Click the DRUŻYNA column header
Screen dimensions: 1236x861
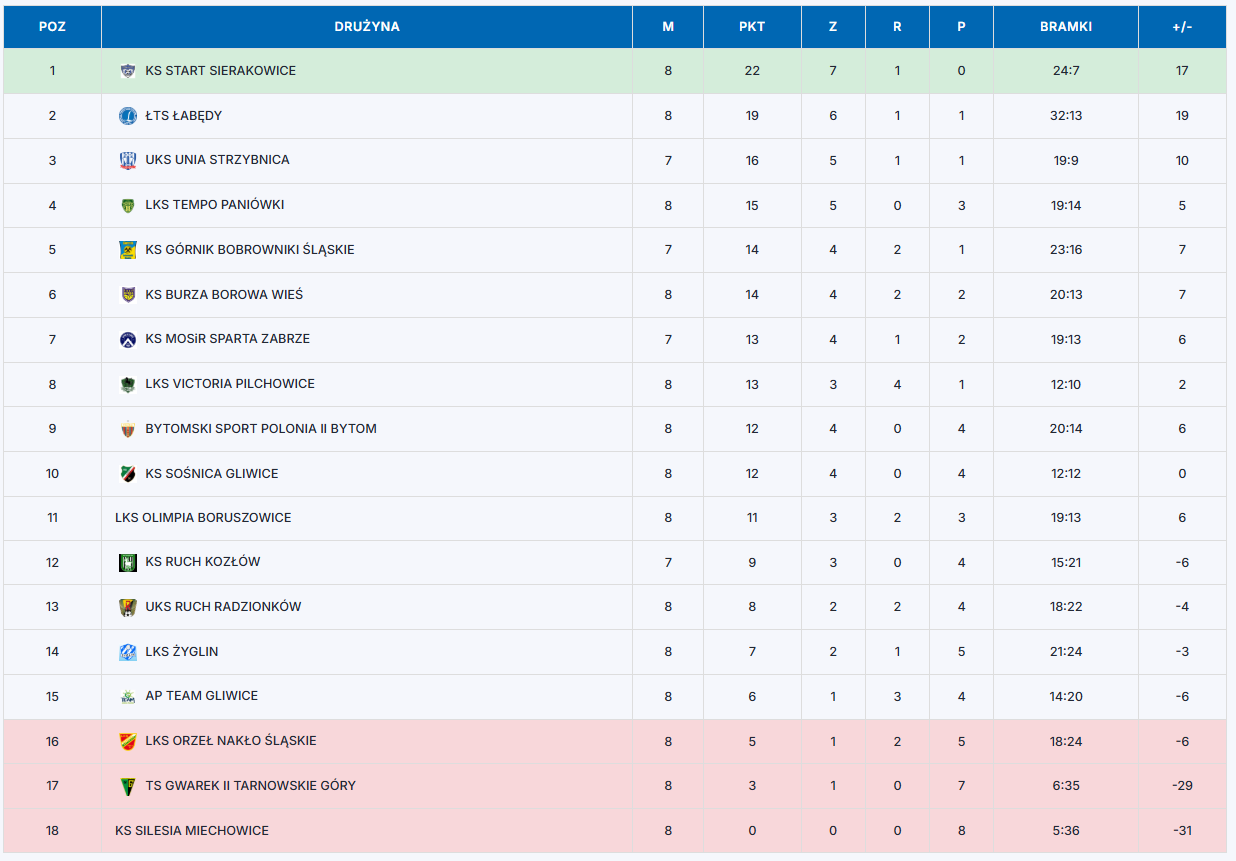click(367, 27)
